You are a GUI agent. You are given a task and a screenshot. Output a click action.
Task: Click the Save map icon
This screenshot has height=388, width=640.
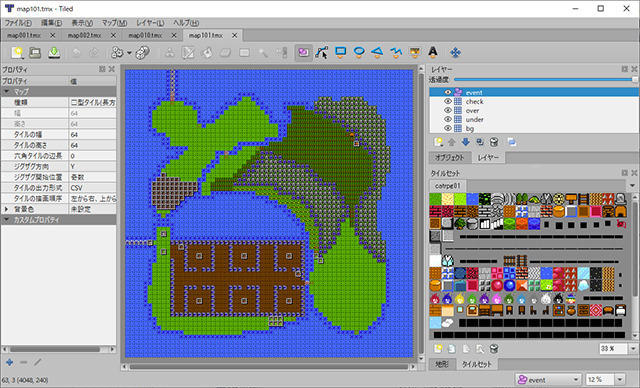54,52
